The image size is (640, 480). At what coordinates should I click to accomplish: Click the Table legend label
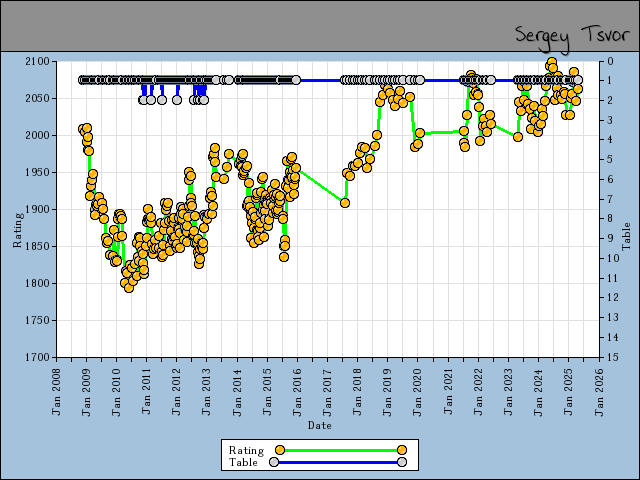[x=243, y=462]
